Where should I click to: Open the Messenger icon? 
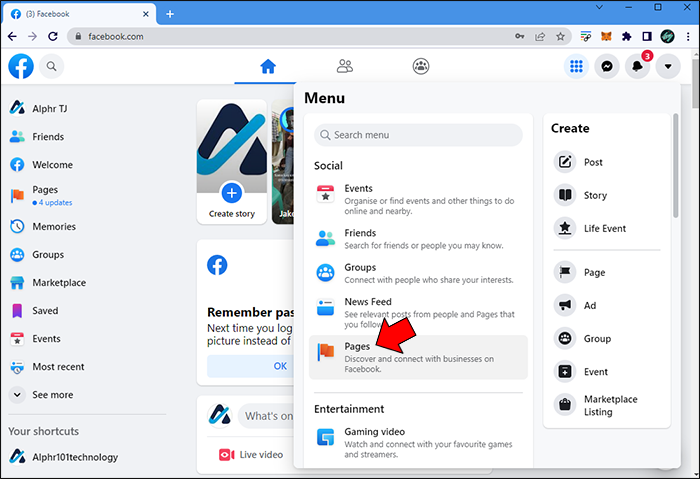click(x=607, y=67)
